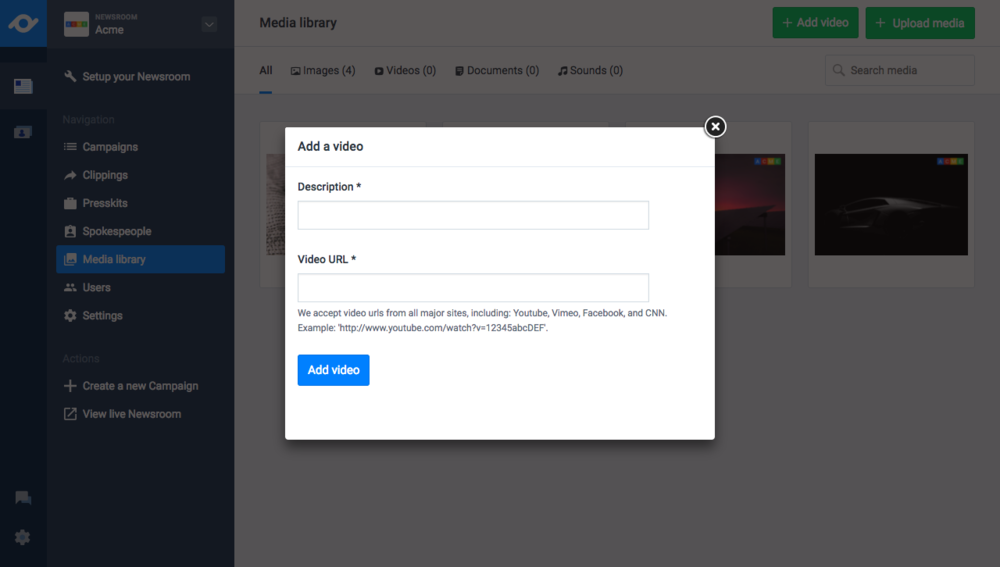Click View live Newsroom

pyautogui.click(x=122, y=414)
